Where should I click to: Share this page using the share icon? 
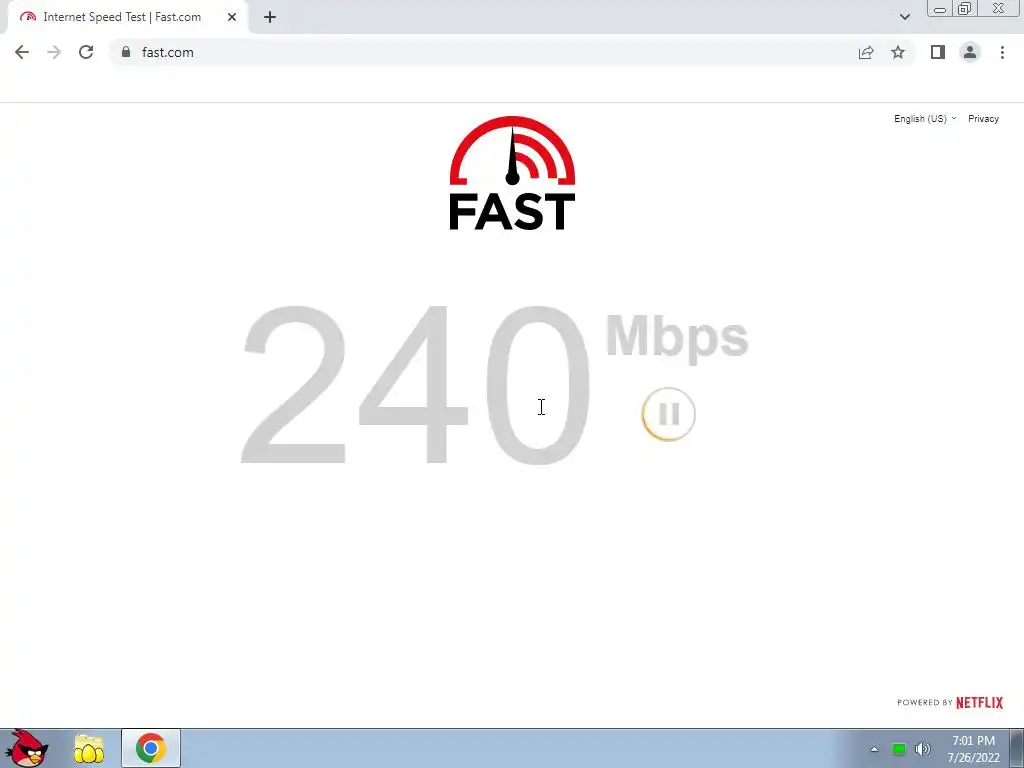(866, 52)
